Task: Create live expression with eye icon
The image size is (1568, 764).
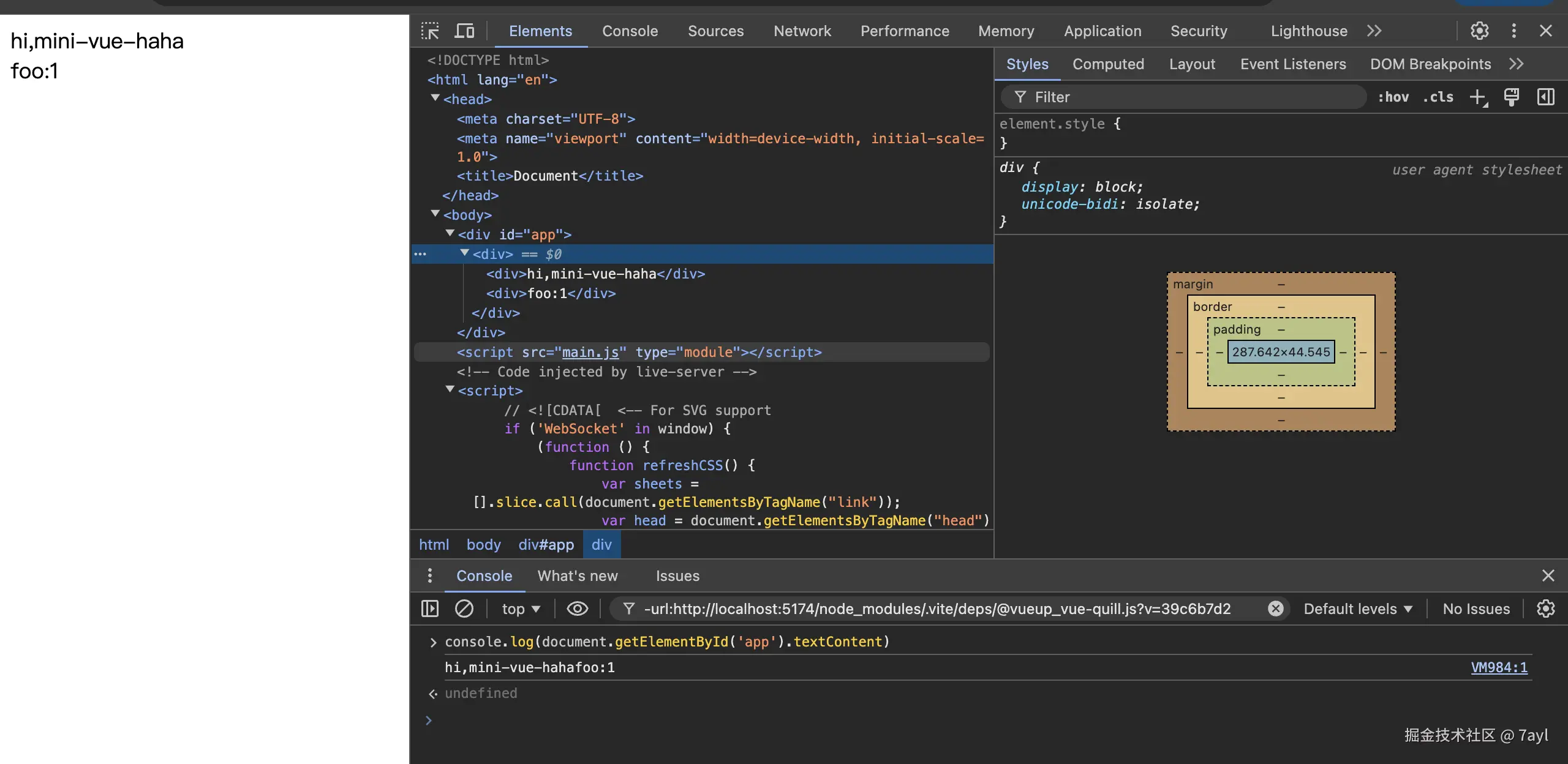Action: pyautogui.click(x=577, y=609)
